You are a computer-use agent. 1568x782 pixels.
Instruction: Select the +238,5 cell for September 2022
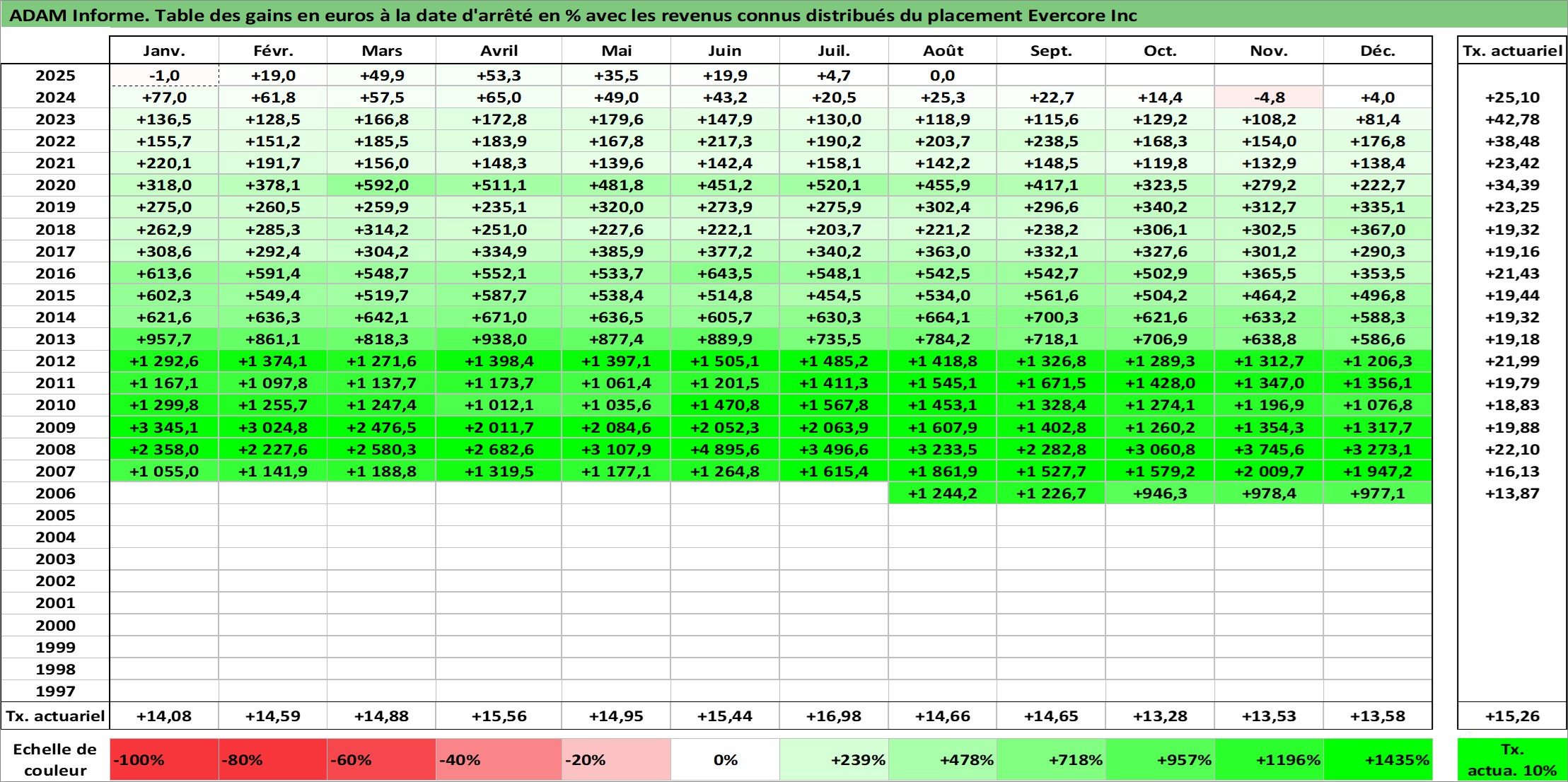point(1051,141)
